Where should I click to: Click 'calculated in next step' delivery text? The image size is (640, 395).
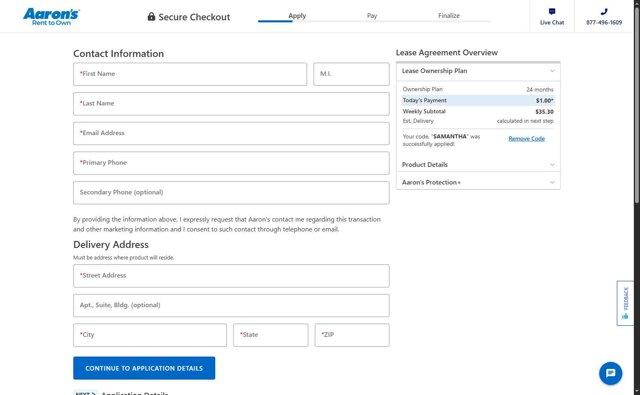click(525, 121)
